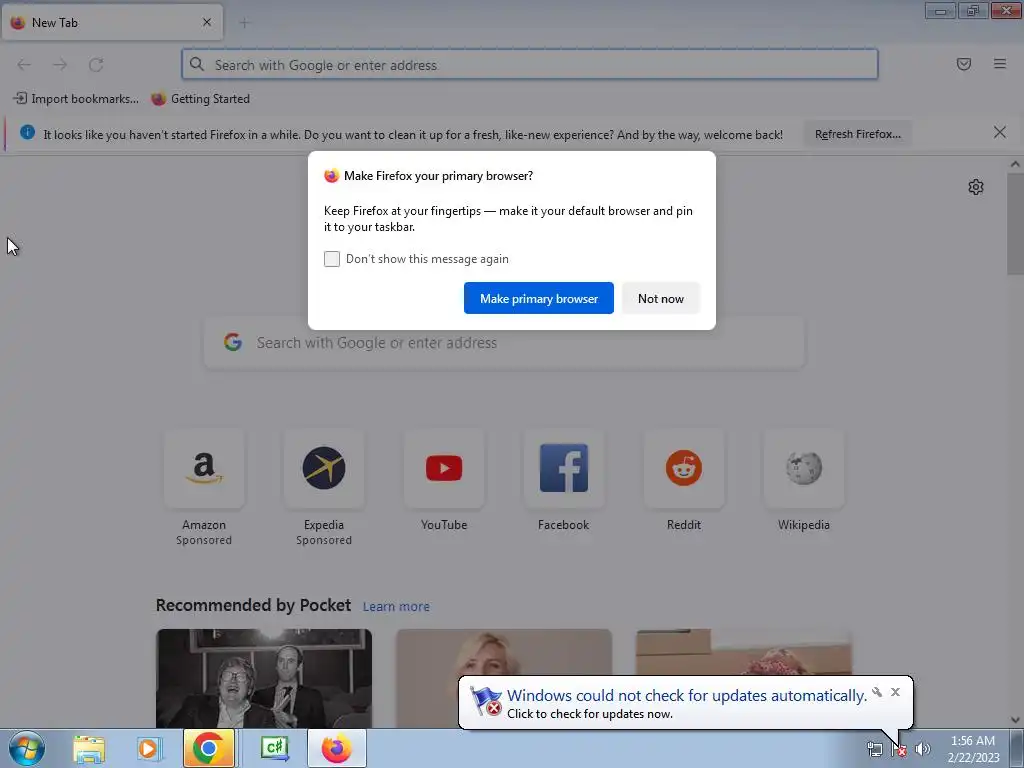Click the page scrollbar up arrow

pos(1015,164)
